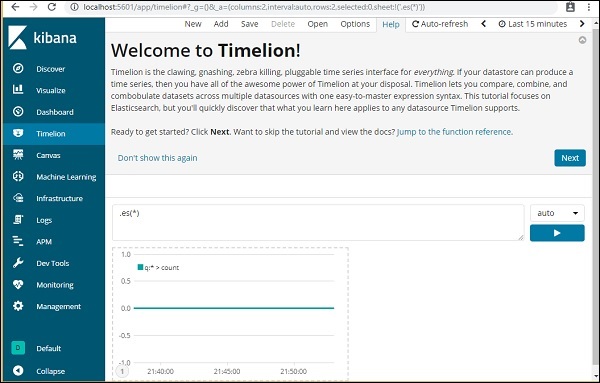Open Logs document icon
Viewport: 600px width, 383px height.
click(18, 220)
